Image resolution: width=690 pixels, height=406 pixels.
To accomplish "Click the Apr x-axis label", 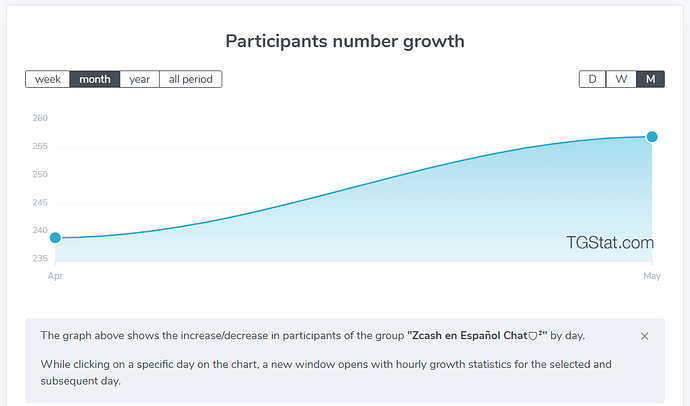I will [55, 276].
